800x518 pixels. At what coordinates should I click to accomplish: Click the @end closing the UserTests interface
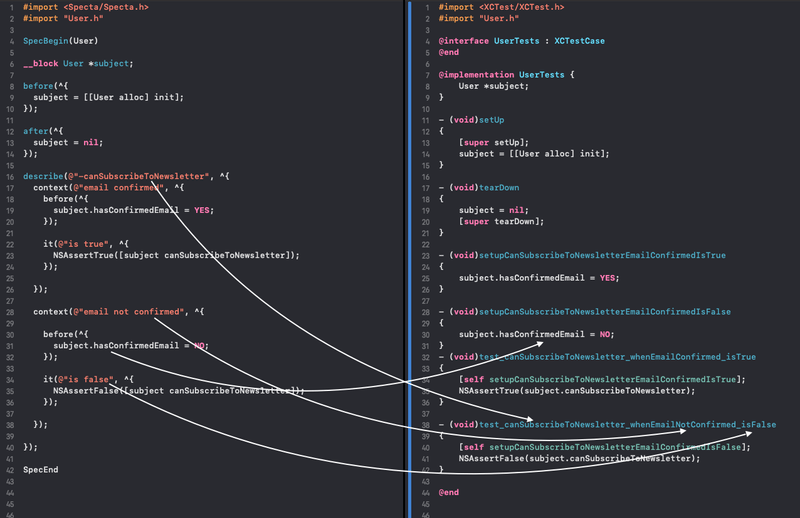pos(448,52)
